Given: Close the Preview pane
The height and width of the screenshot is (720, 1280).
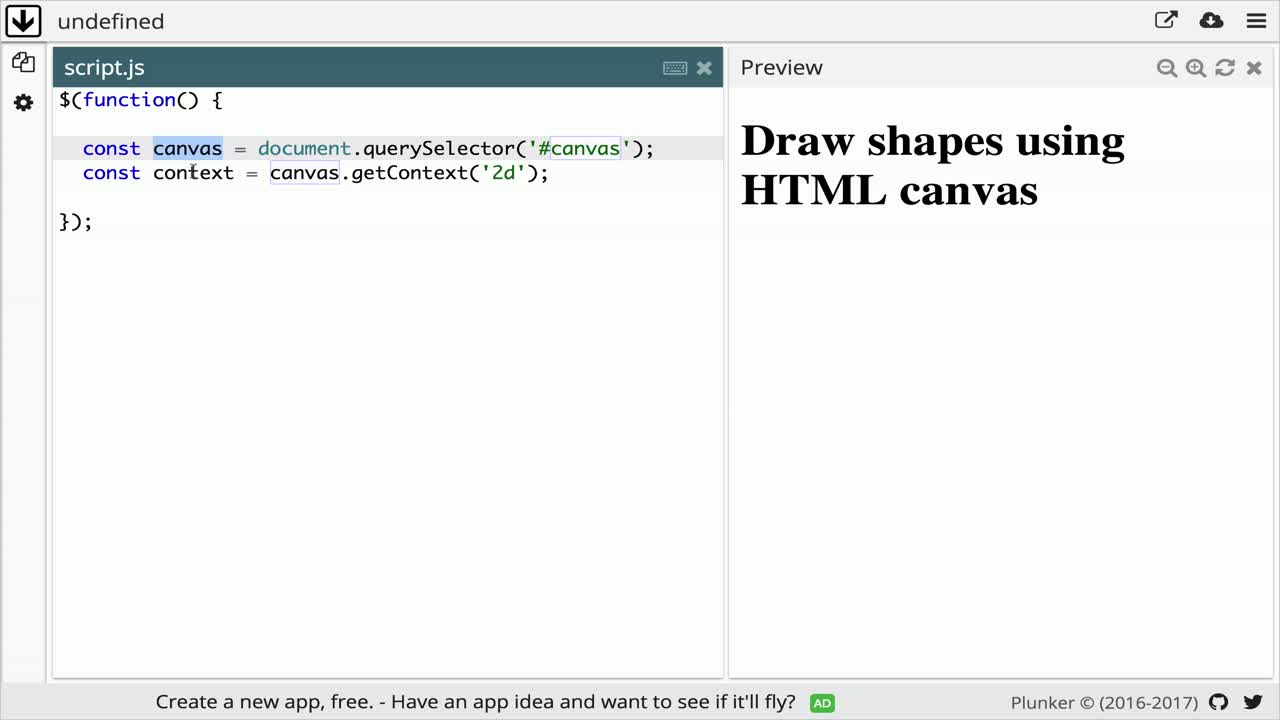Looking at the screenshot, I should [1254, 68].
